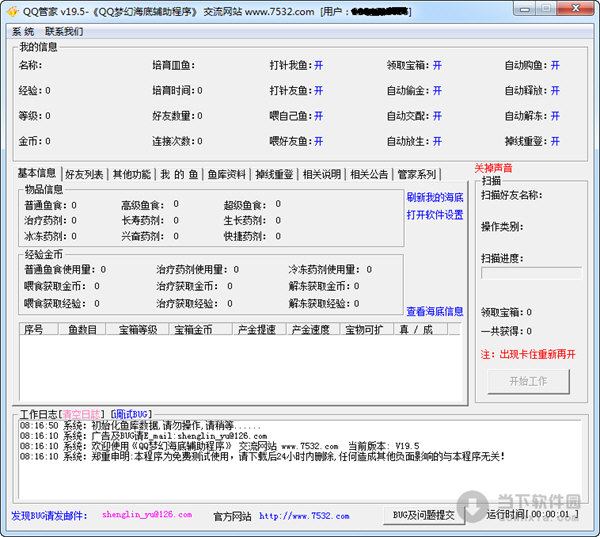Open the http://www.7532.com official site link
Viewport: 600px width, 537px height.
pos(304,516)
